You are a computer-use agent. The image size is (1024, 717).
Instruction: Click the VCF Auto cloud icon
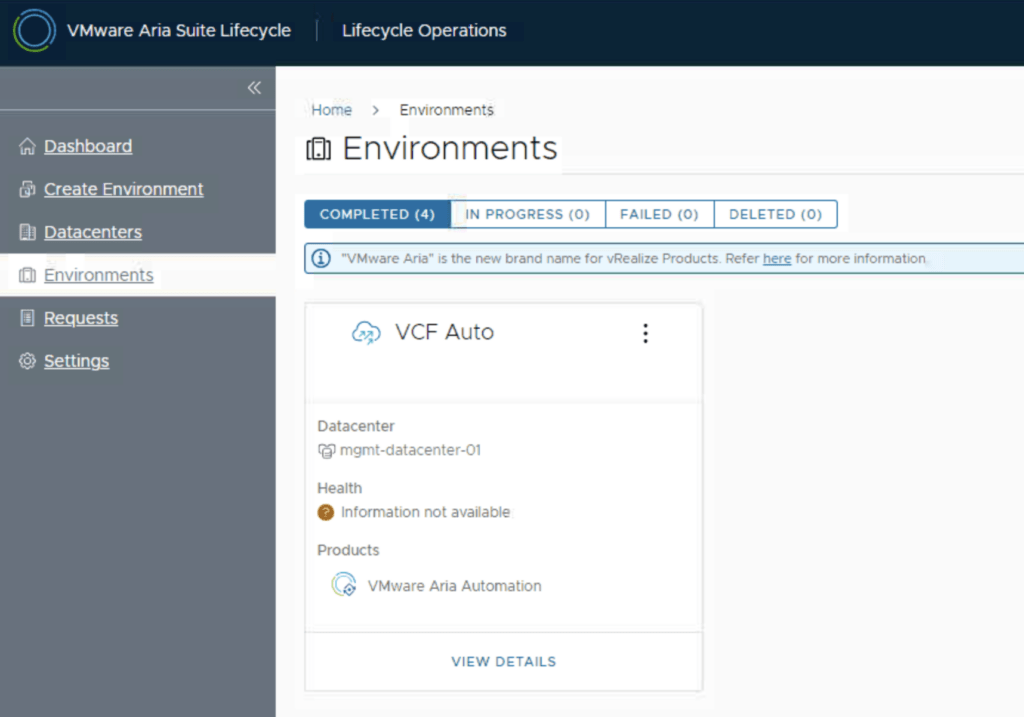[x=366, y=333]
